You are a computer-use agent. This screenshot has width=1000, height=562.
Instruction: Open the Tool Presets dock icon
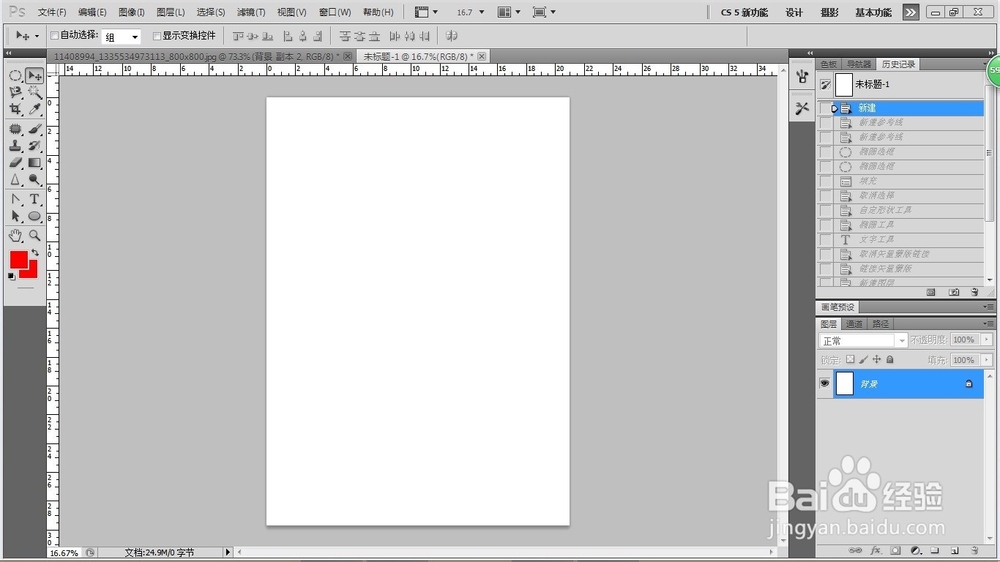pos(802,108)
